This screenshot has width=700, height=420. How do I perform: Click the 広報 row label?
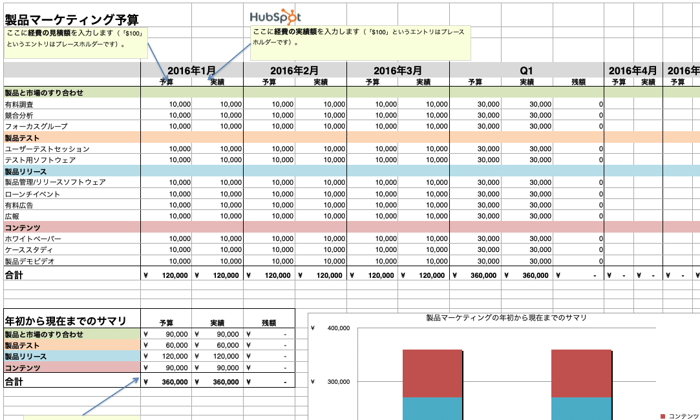click(12, 216)
